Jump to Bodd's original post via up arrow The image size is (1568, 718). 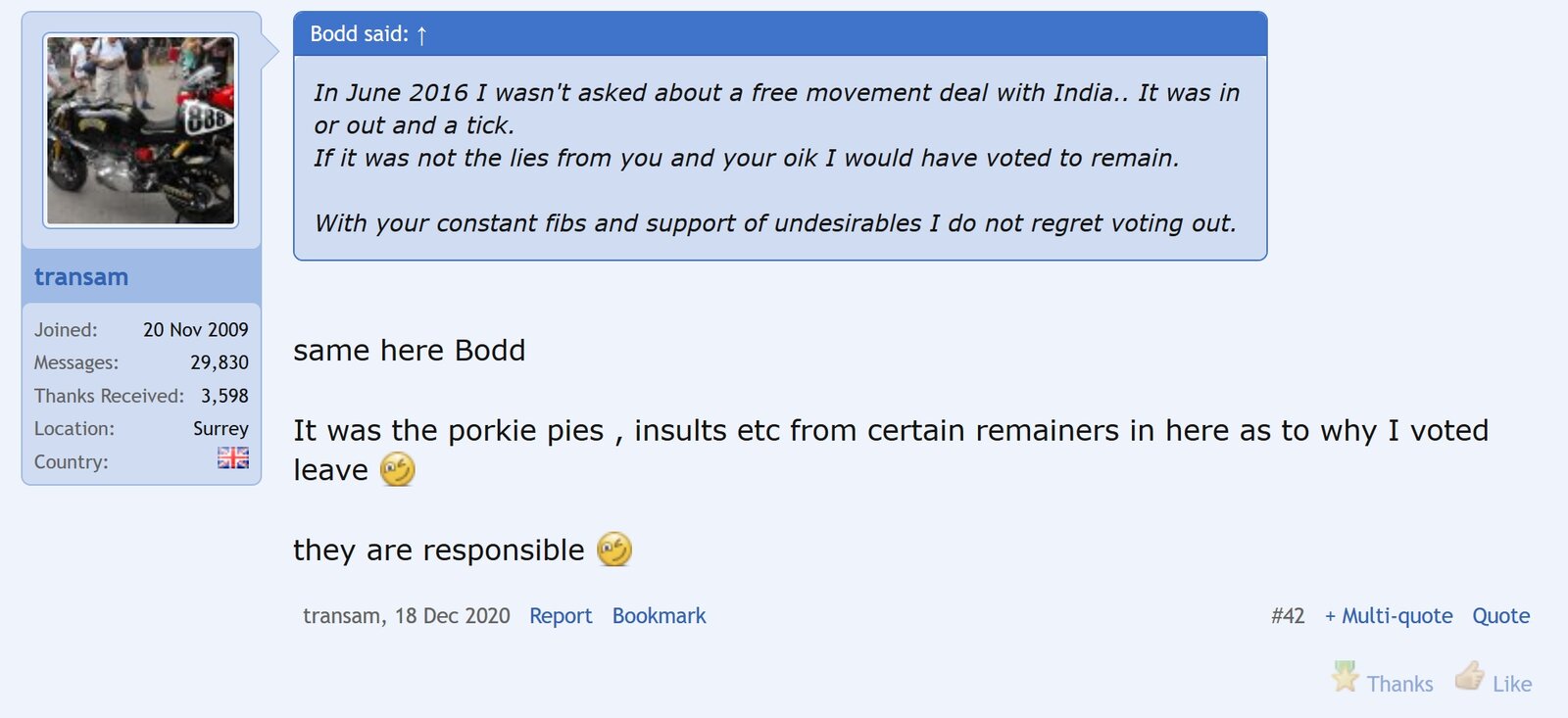421,35
